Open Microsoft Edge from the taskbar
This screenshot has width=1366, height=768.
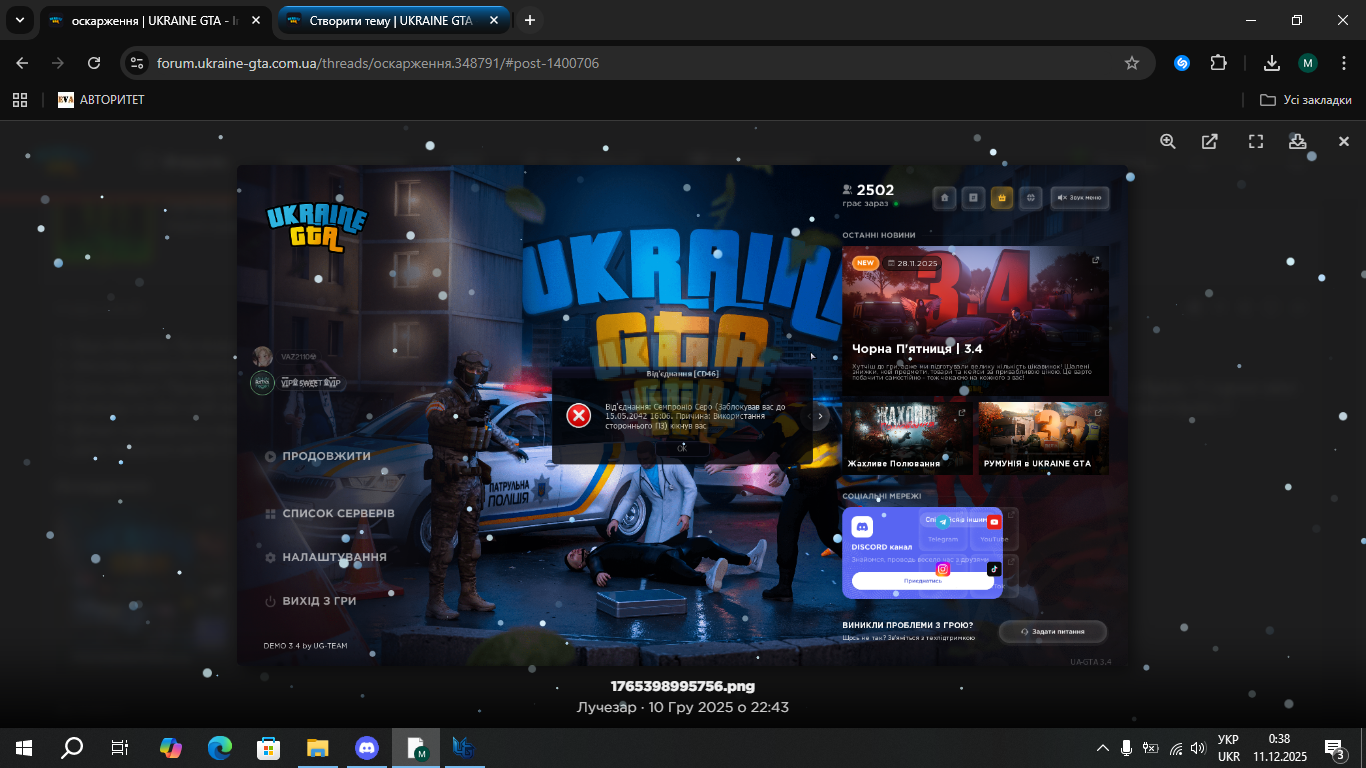point(220,748)
